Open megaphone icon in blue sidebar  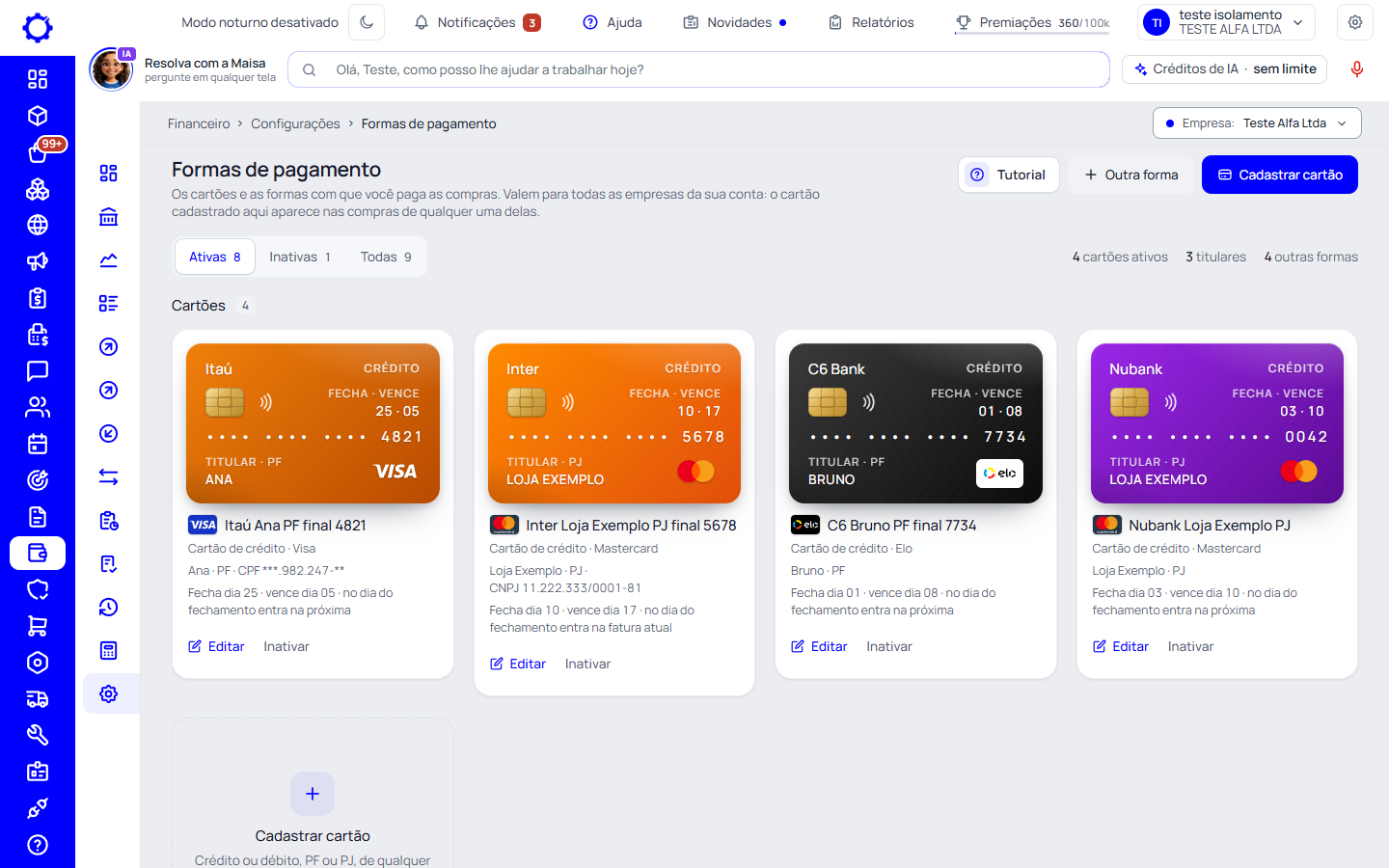click(x=38, y=261)
